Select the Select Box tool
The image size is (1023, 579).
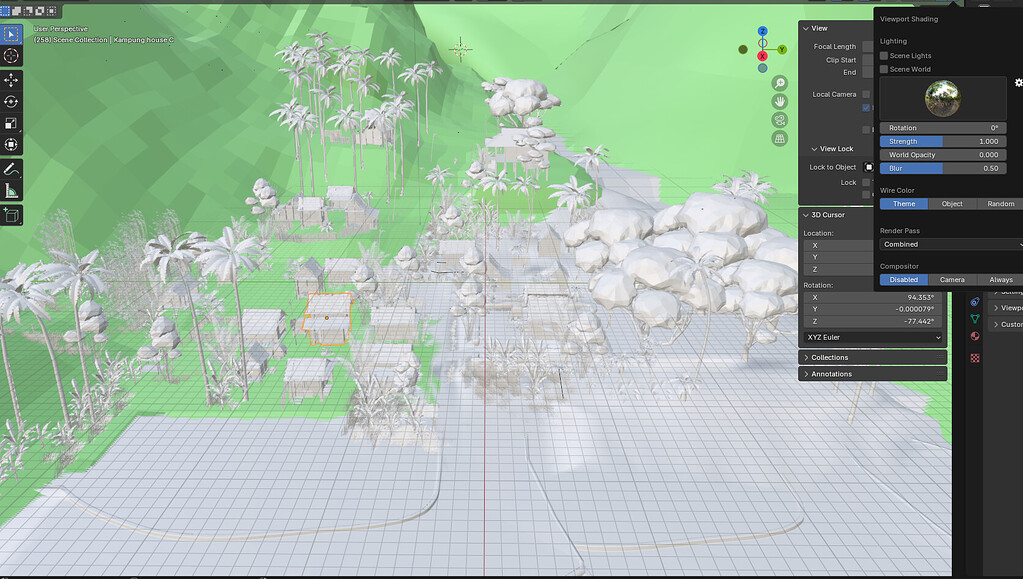click(11, 34)
